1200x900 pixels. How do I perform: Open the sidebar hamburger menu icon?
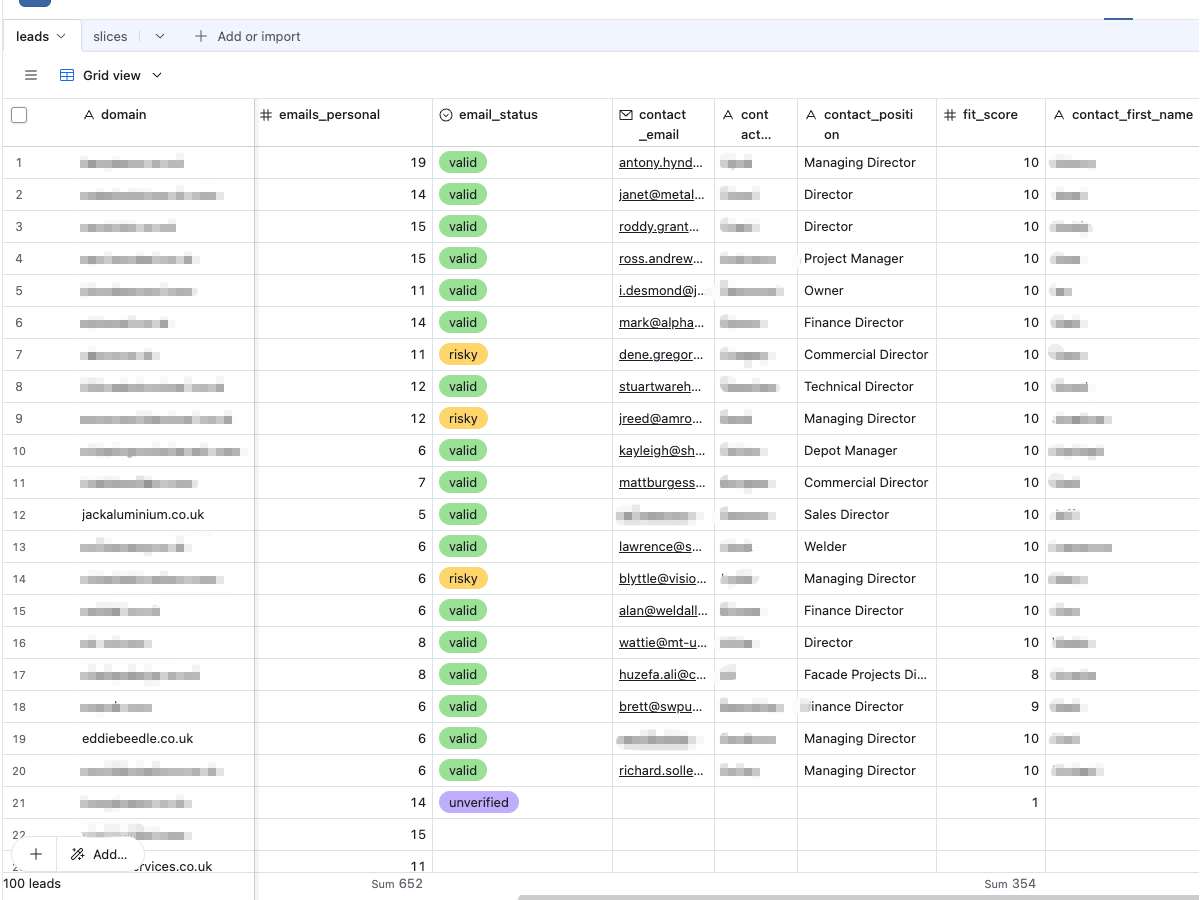31,75
